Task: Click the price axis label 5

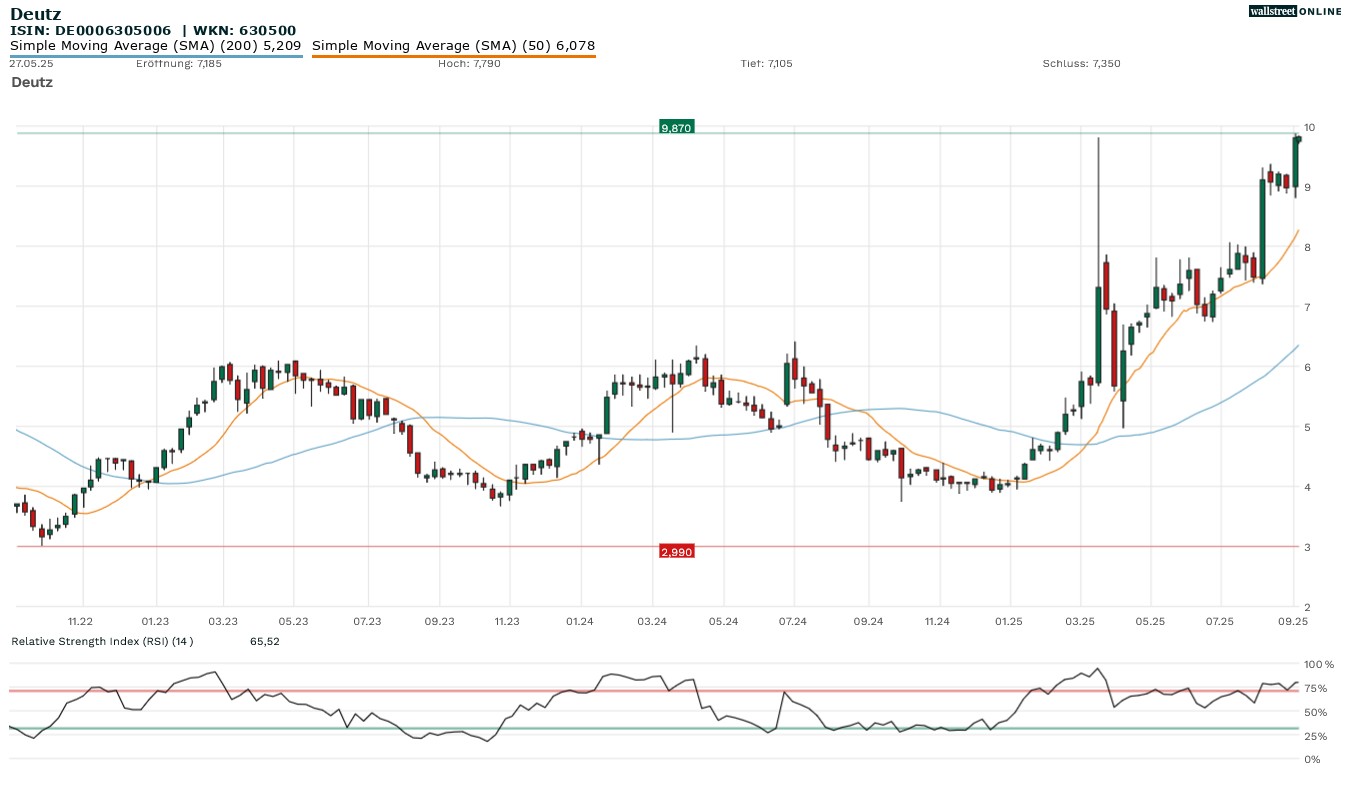Action: pyautogui.click(x=1306, y=427)
